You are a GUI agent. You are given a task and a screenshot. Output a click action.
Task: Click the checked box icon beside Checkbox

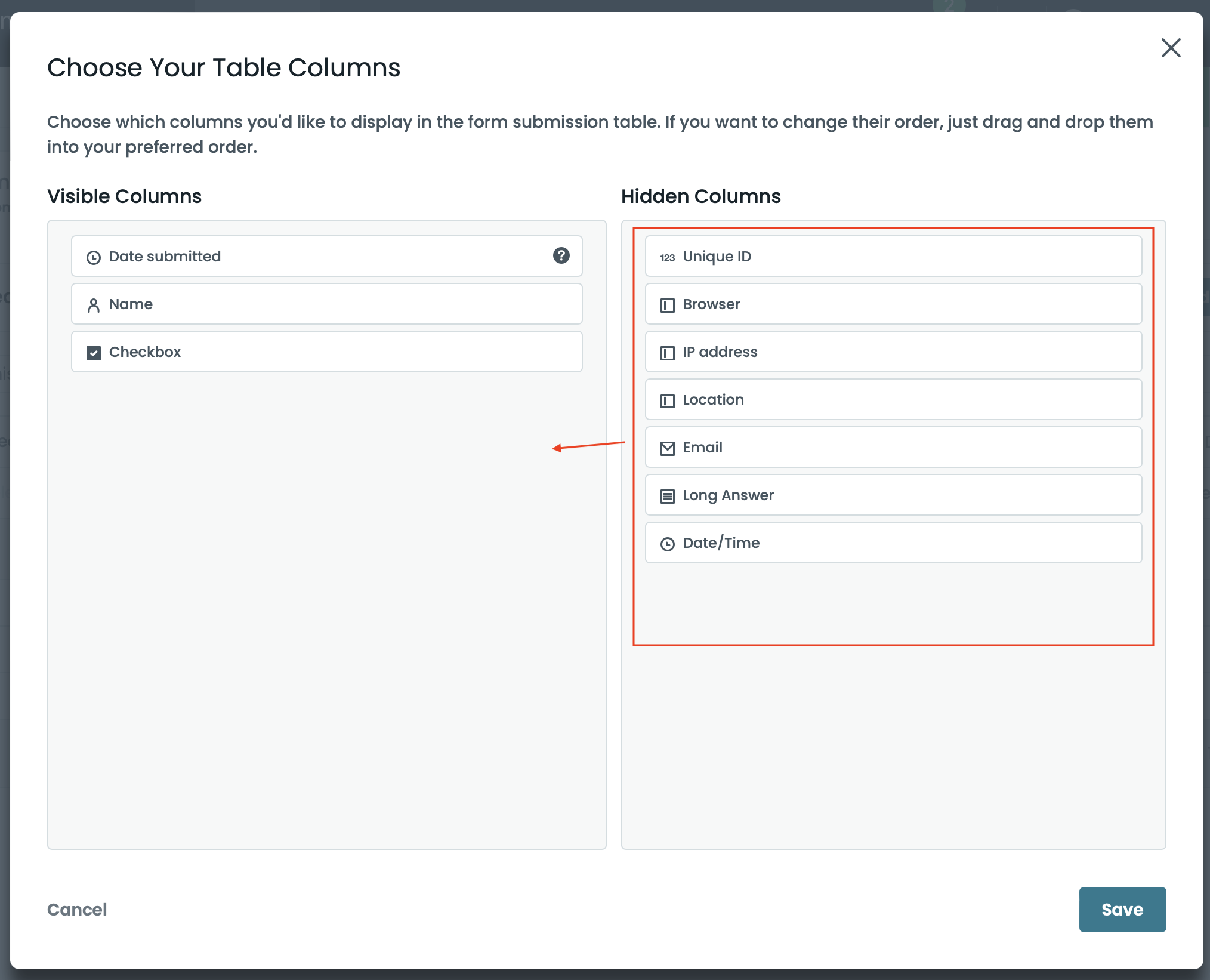(94, 353)
